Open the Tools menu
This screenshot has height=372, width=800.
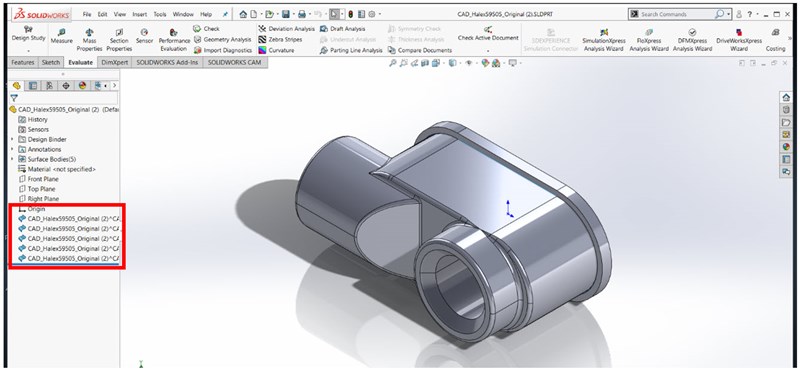[160, 14]
